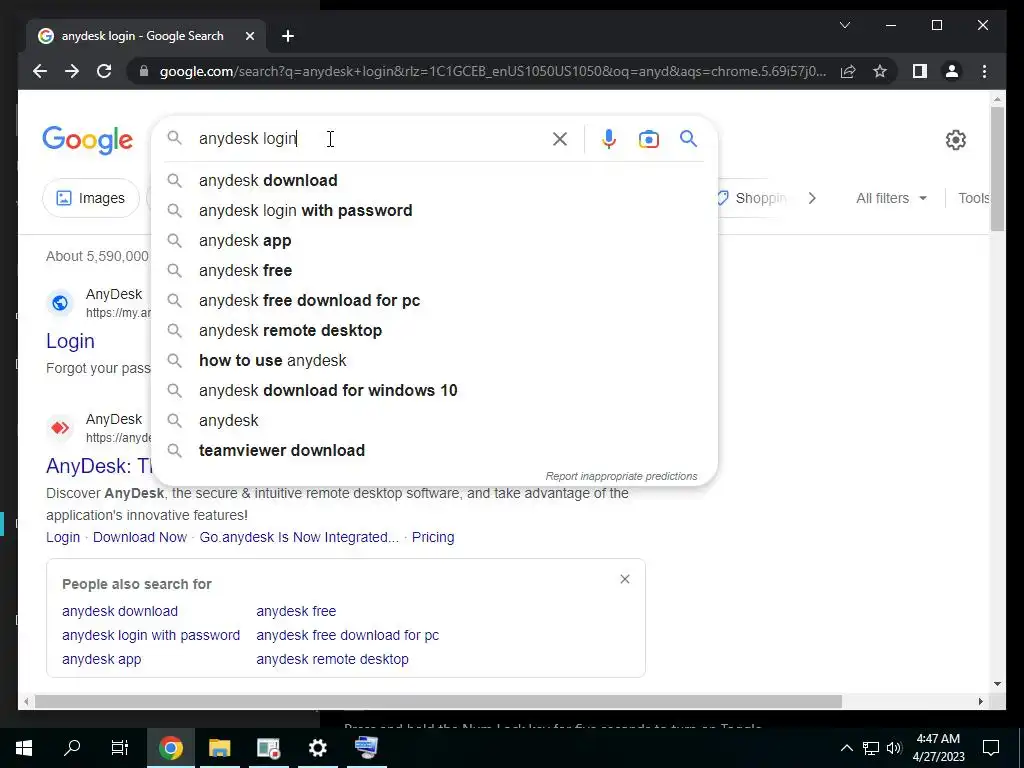Go back to the previous page
The width and height of the screenshot is (1024, 768).
pos(40,71)
